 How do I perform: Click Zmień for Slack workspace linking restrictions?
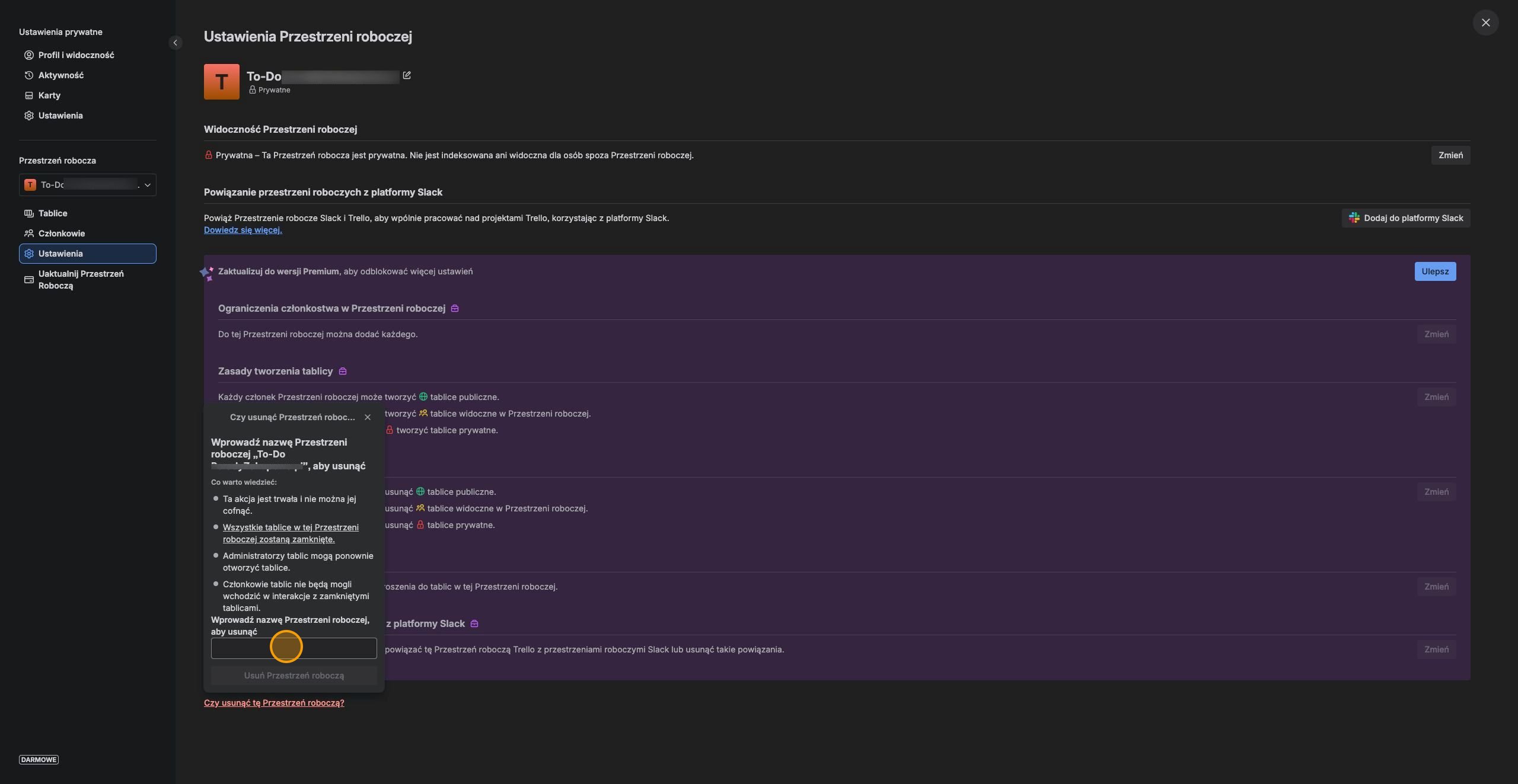point(1436,649)
